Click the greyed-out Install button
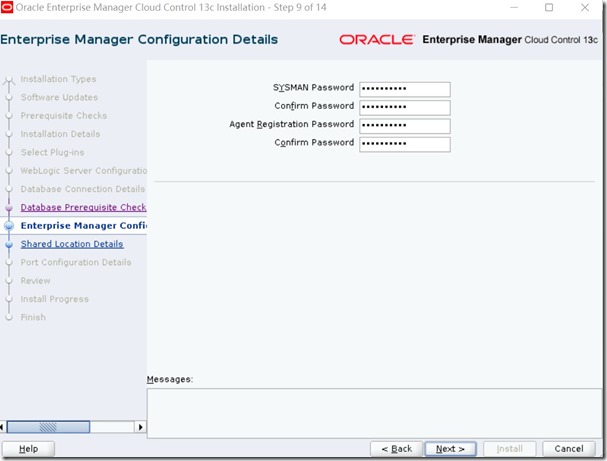This screenshot has width=607, height=461. (x=509, y=449)
